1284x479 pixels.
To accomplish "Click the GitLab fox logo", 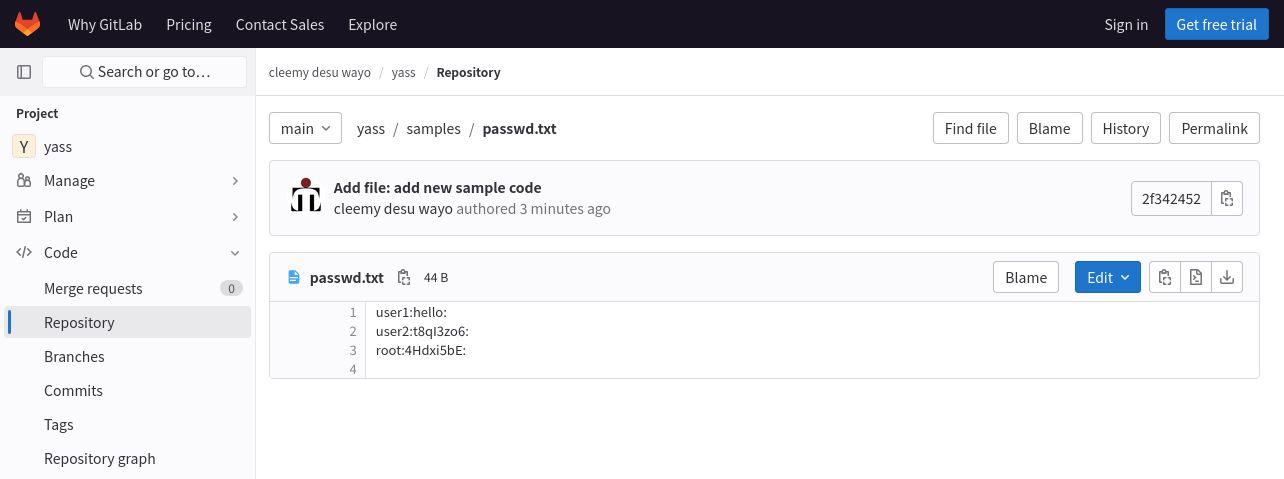I will click(x=28, y=24).
